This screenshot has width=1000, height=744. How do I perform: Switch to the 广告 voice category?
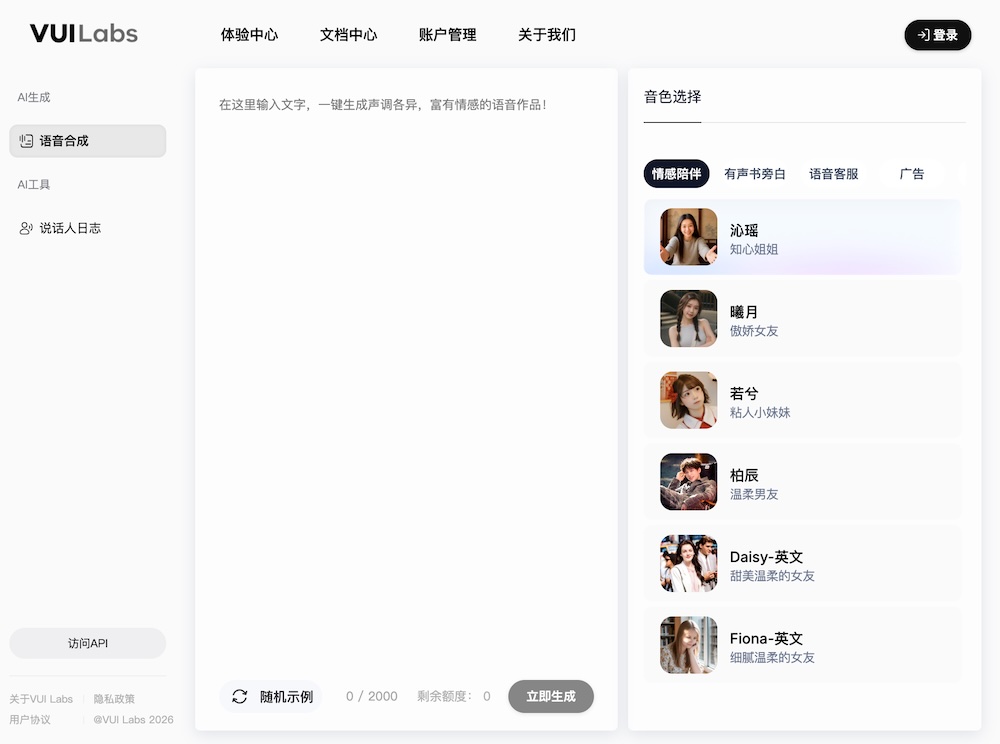(x=912, y=173)
